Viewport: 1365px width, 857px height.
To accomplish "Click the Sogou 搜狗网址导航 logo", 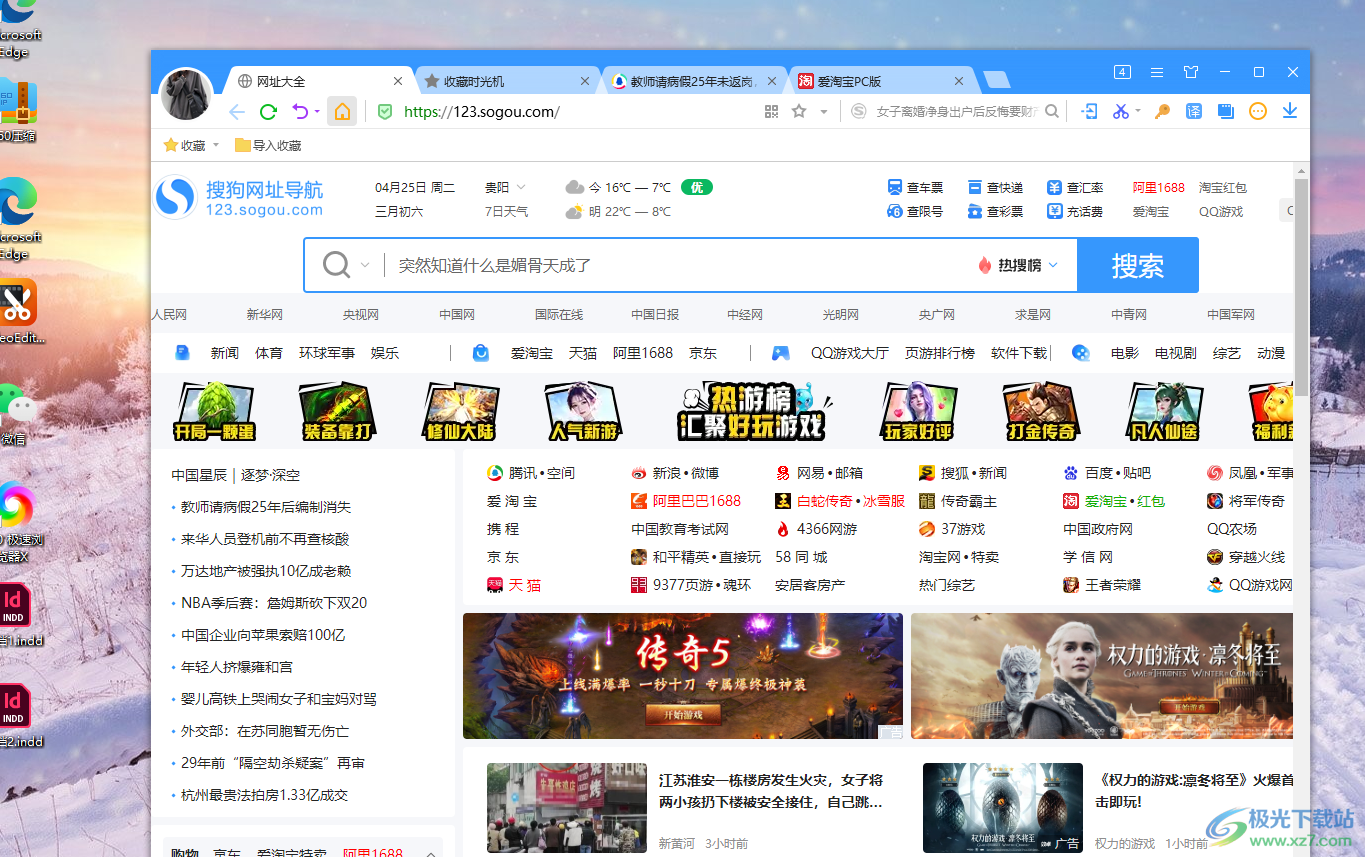I will (x=239, y=197).
